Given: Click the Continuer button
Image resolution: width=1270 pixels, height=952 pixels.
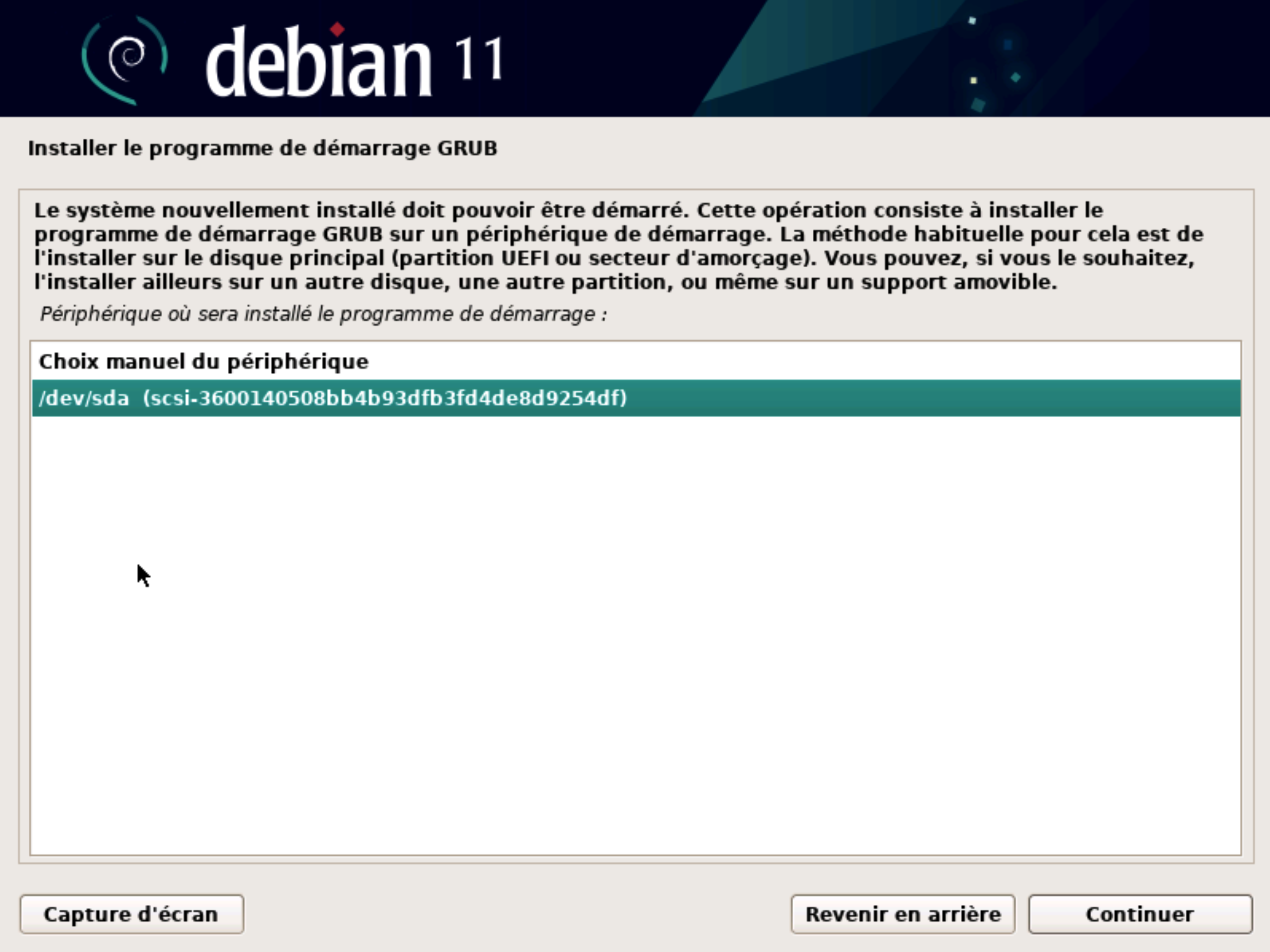Looking at the screenshot, I should (x=1139, y=914).
